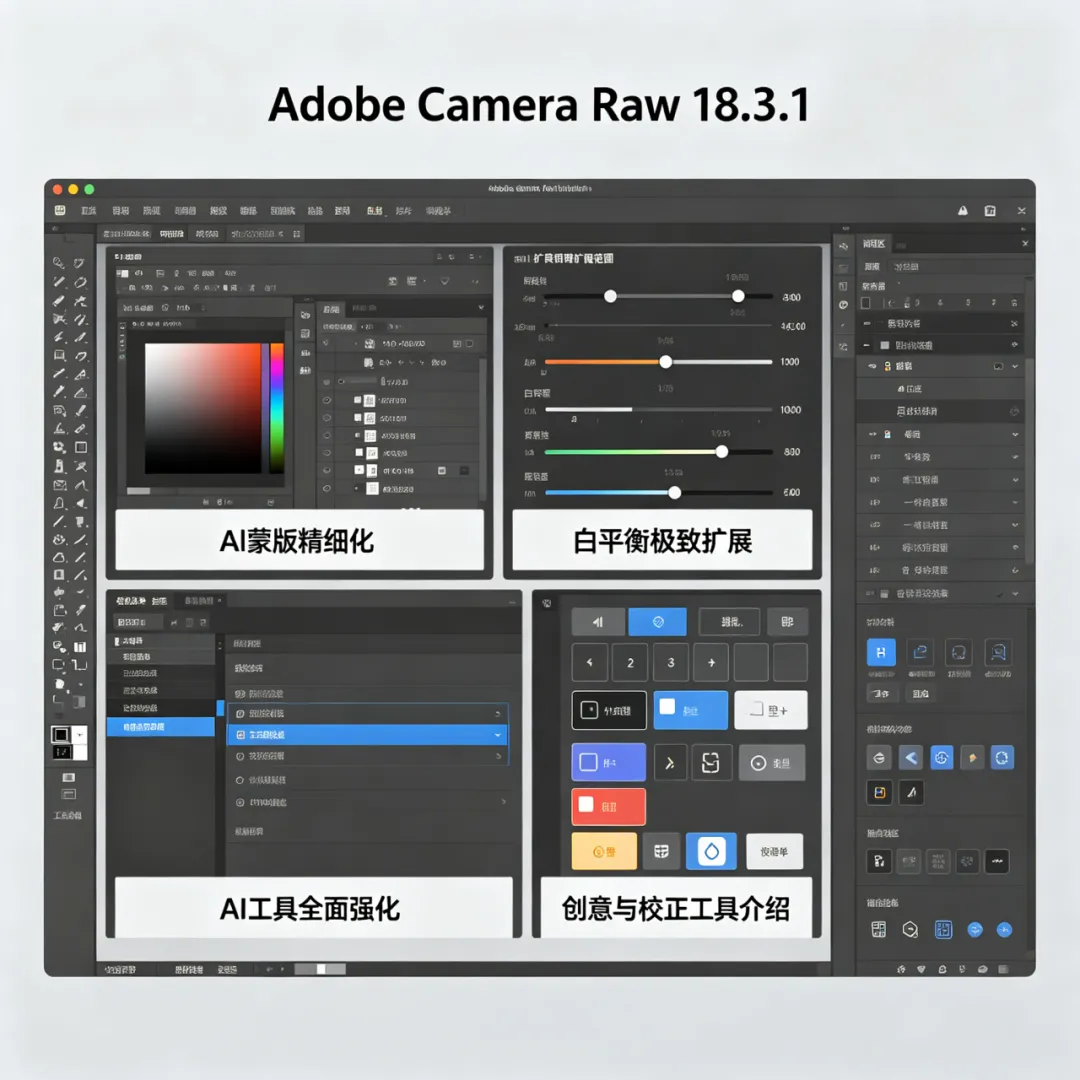Click the blue circle-check button atop the tools panel
The width and height of the screenshot is (1080, 1080).
[658, 622]
